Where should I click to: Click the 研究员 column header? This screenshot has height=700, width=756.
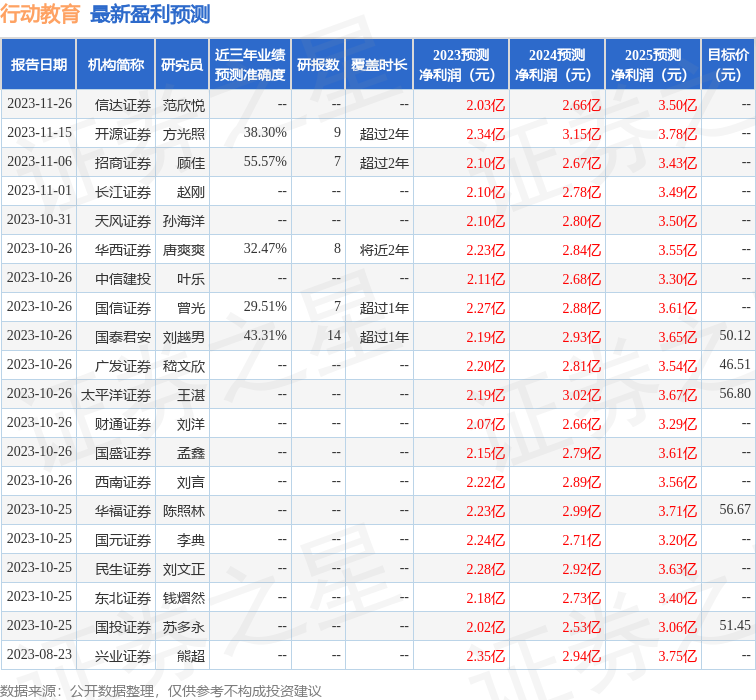(182, 65)
